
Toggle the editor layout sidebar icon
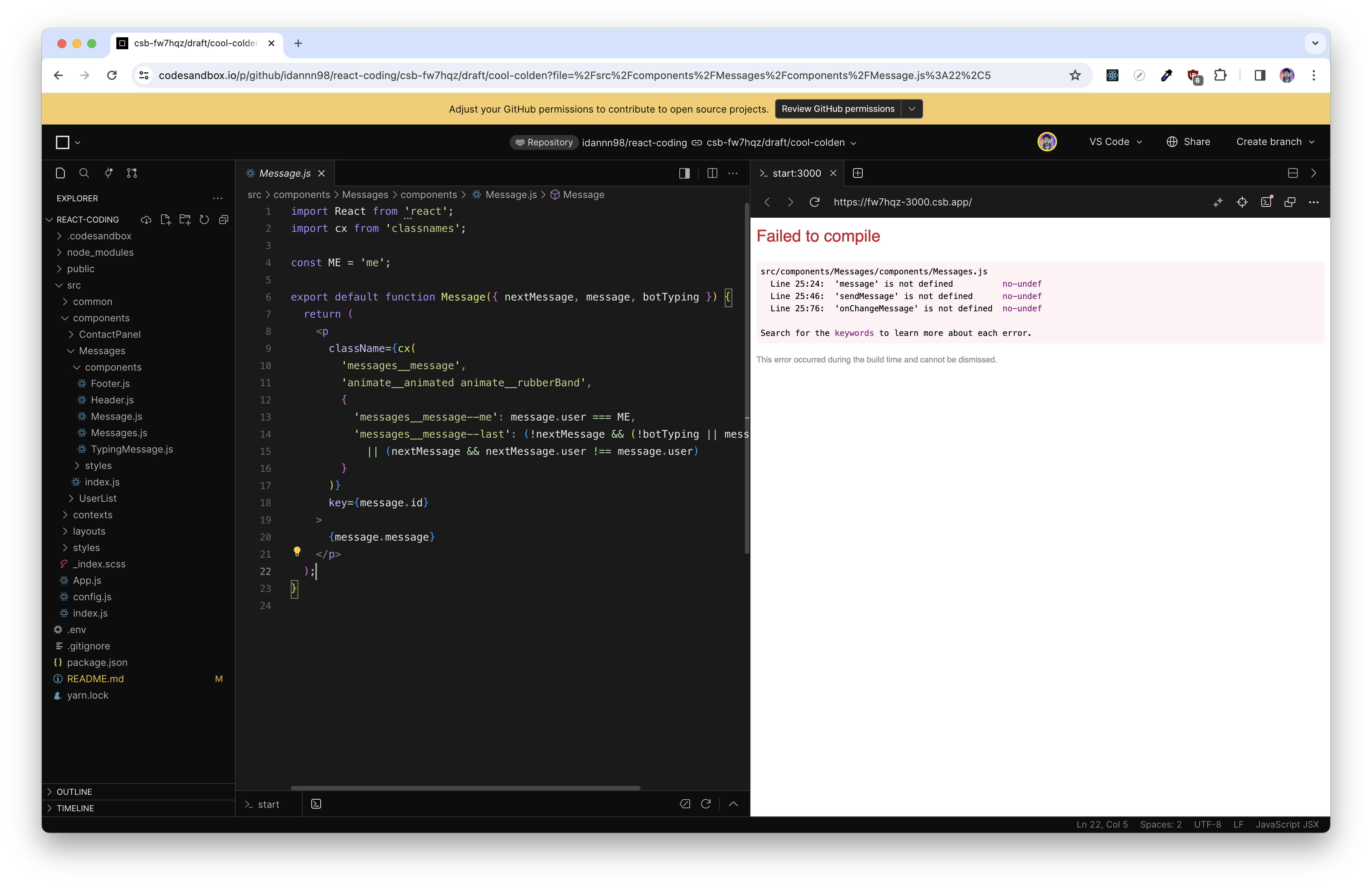tap(684, 173)
